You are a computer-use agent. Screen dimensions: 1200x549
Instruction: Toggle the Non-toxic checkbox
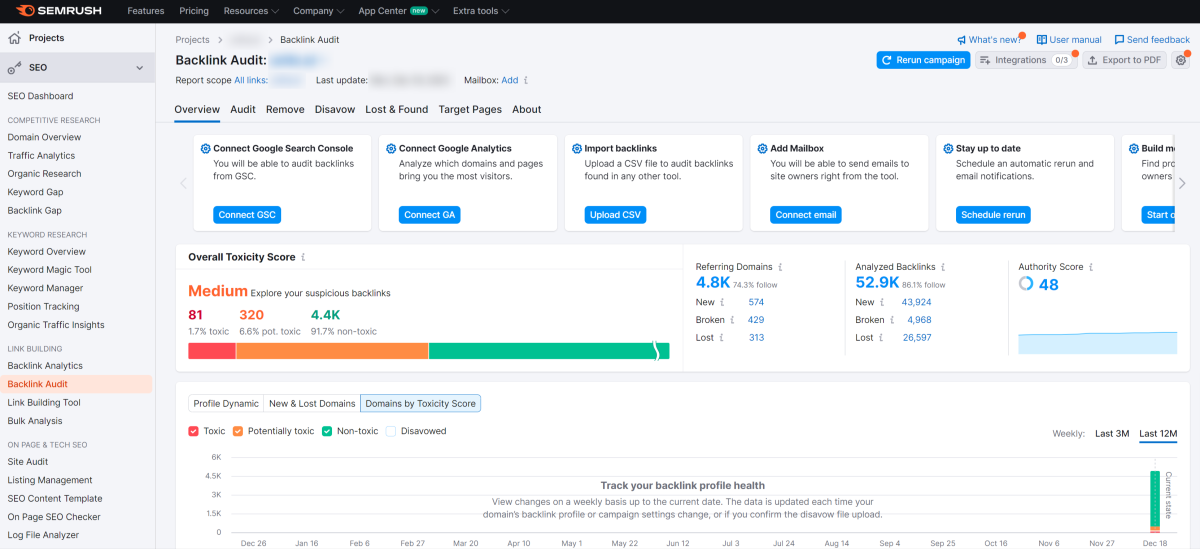327,431
